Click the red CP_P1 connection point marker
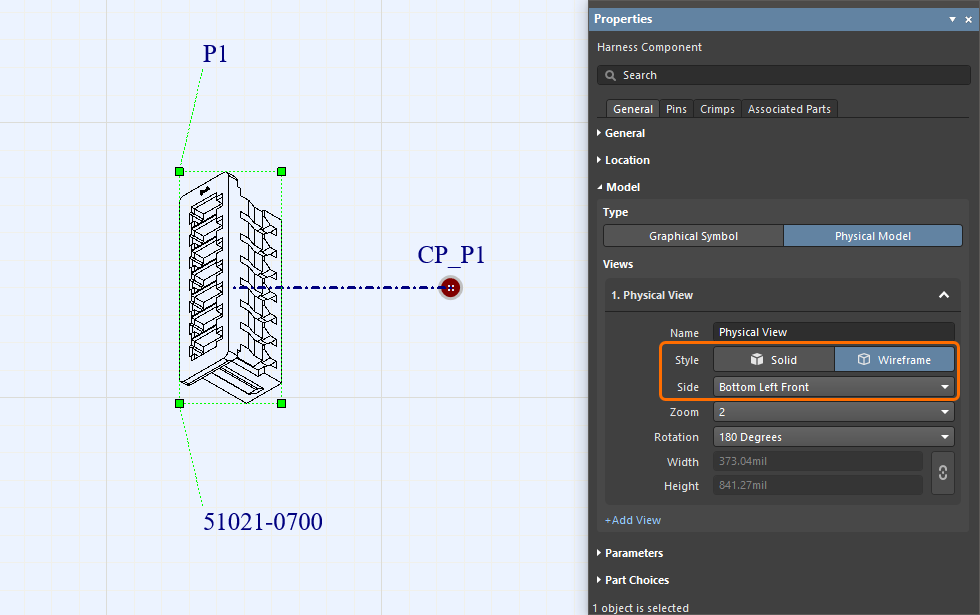Viewport: 980px width, 615px height. click(450, 288)
